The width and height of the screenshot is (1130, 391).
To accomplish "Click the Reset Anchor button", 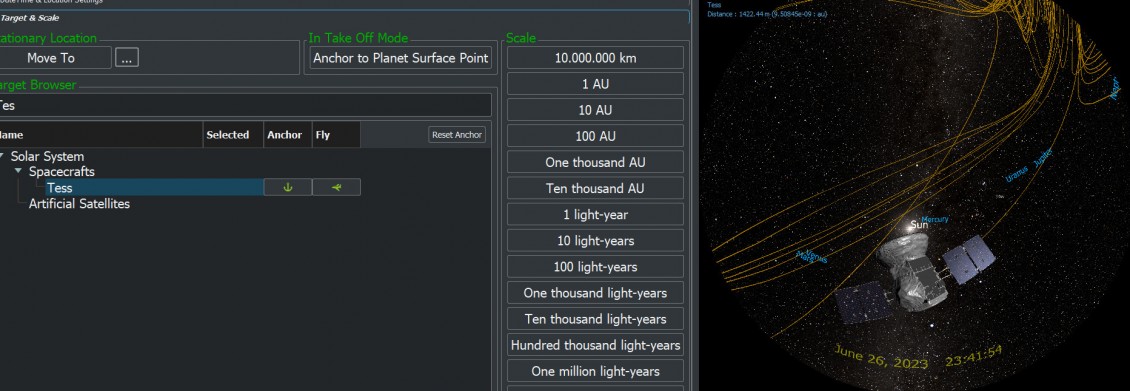I will (457, 135).
